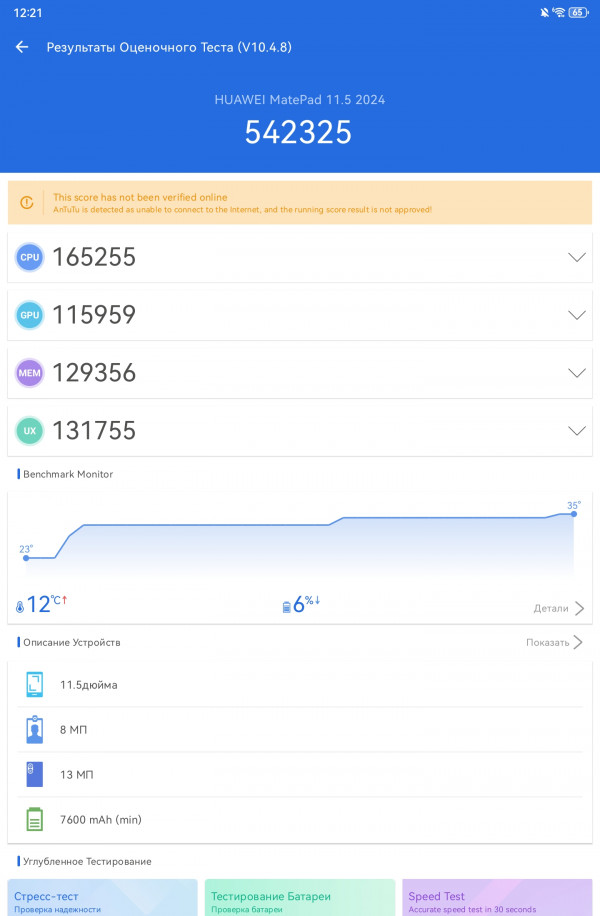This screenshot has height=916, width=600.
Task: Click the 13 МП camera row
Action: pyautogui.click(x=300, y=775)
